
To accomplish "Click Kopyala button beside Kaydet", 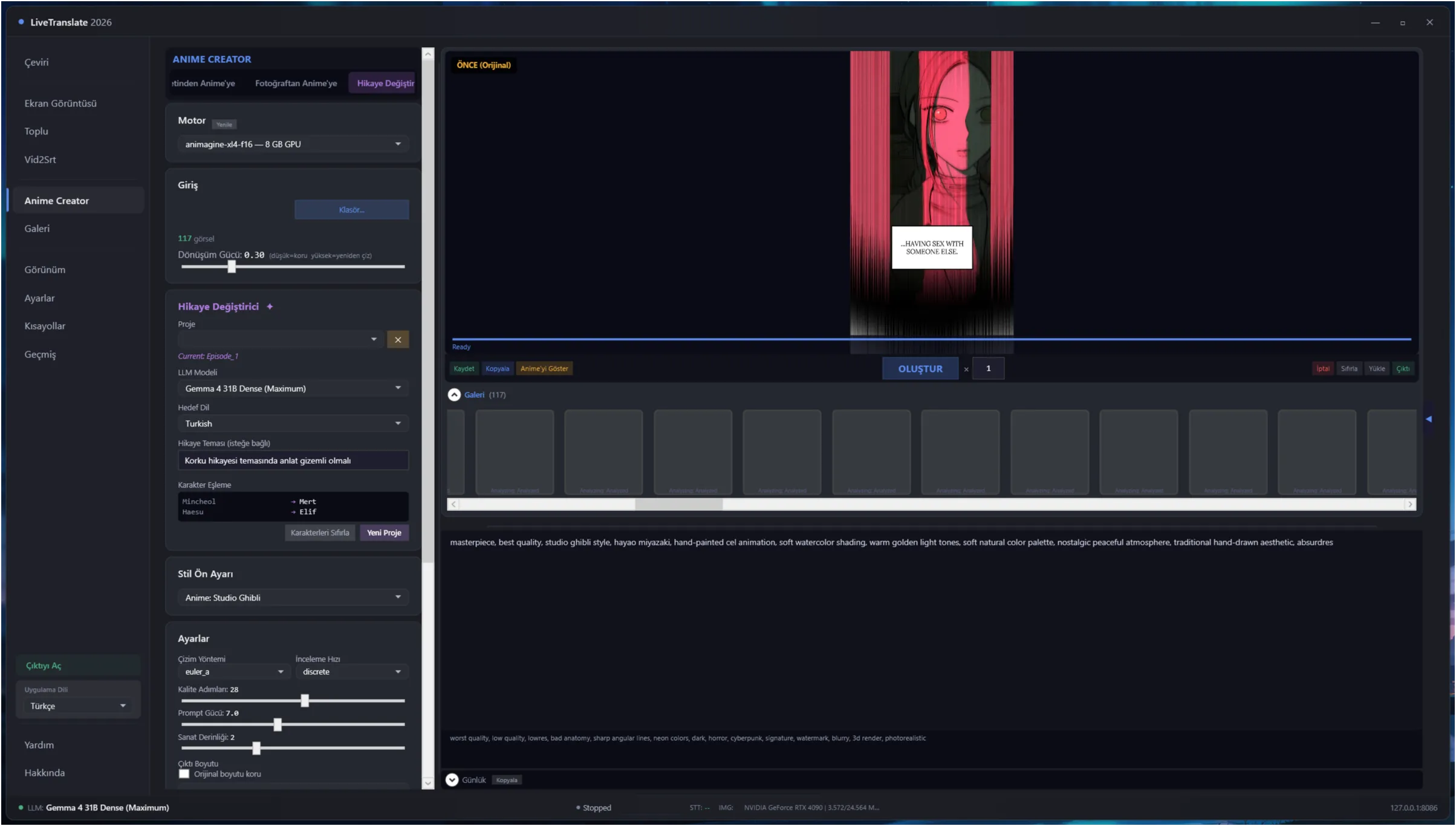I will point(497,369).
